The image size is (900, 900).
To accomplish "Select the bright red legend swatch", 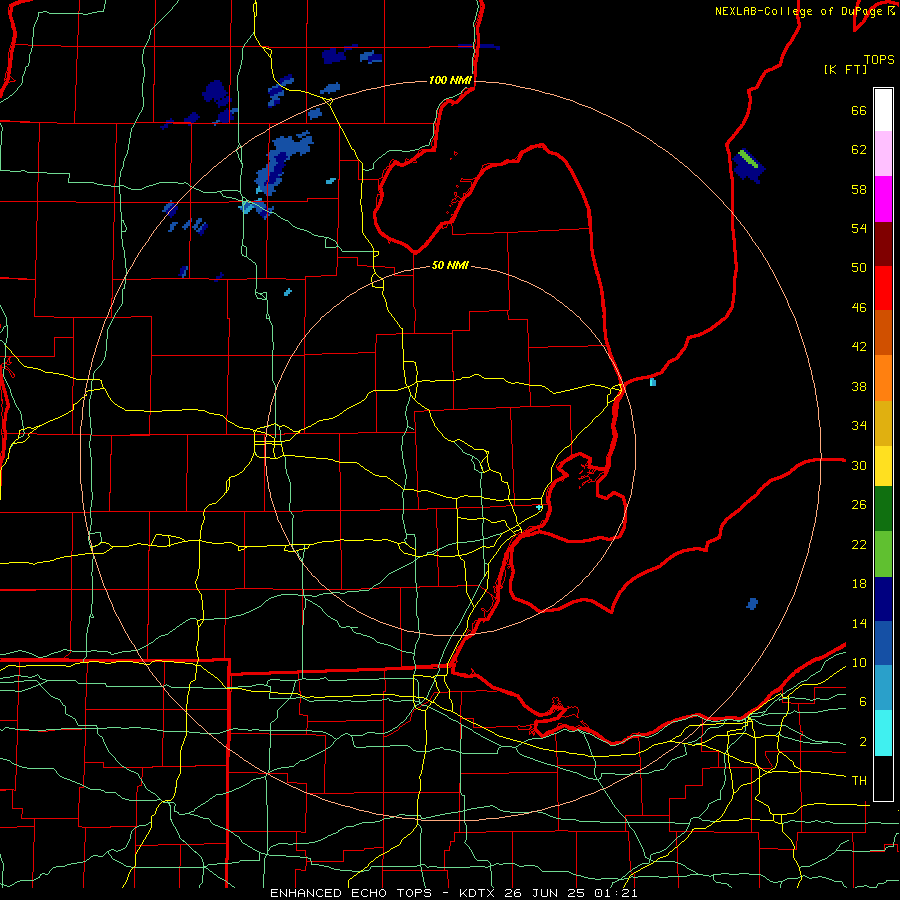I will point(883,288).
